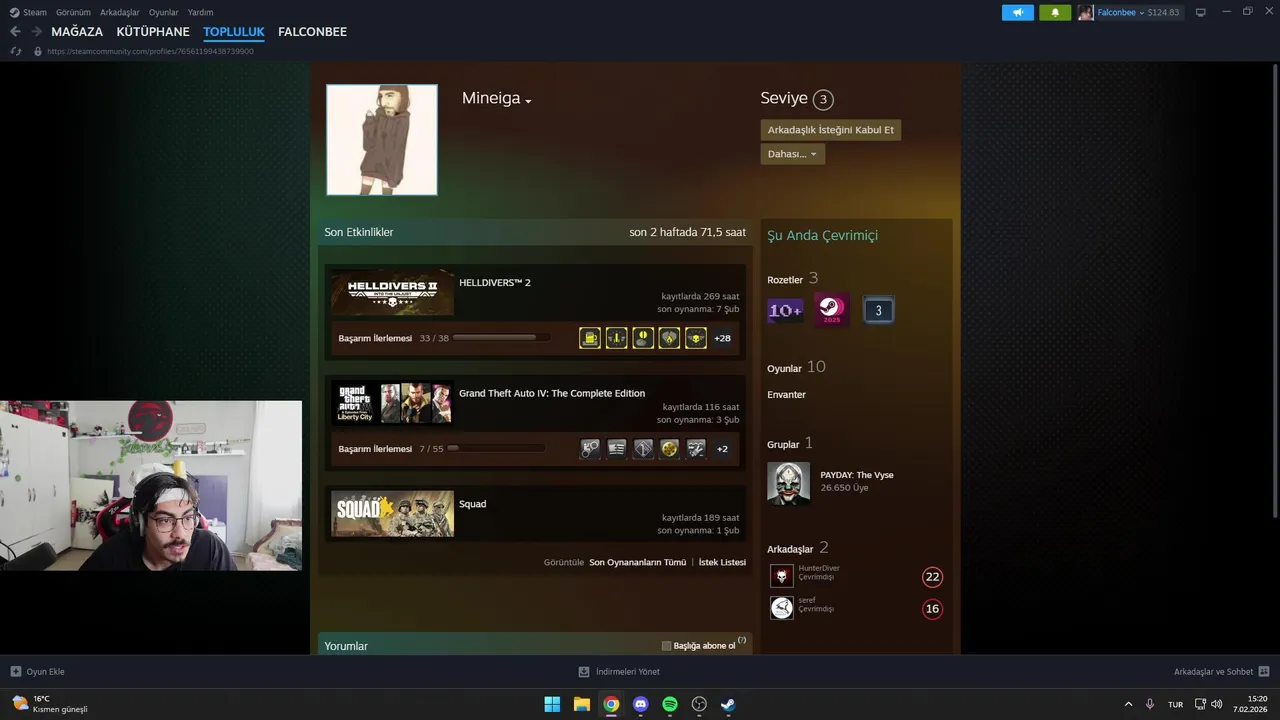Image resolution: width=1280 pixels, height=720 pixels.
Task: Reload the page with the refresh icon
Action: (16, 51)
